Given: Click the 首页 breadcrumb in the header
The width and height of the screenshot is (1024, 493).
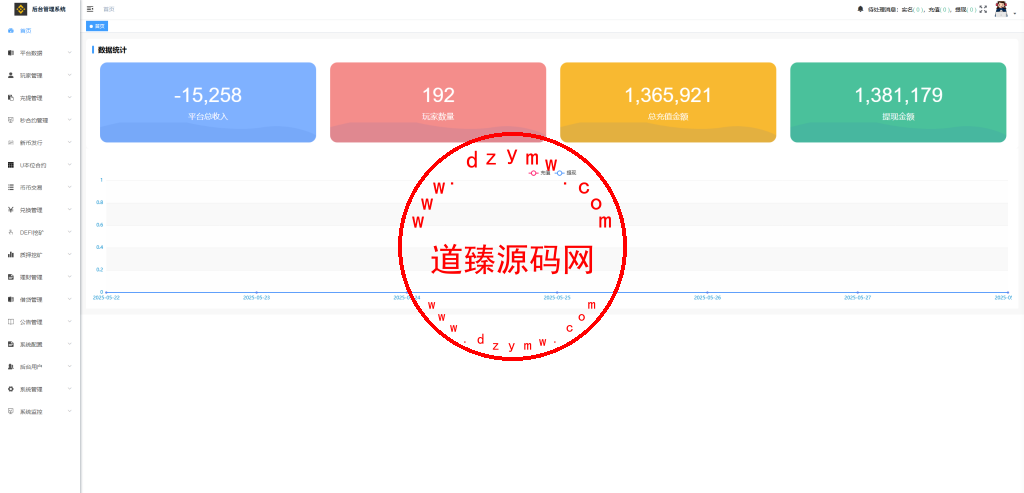Looking at the screenshot, I should click(109, 9).
